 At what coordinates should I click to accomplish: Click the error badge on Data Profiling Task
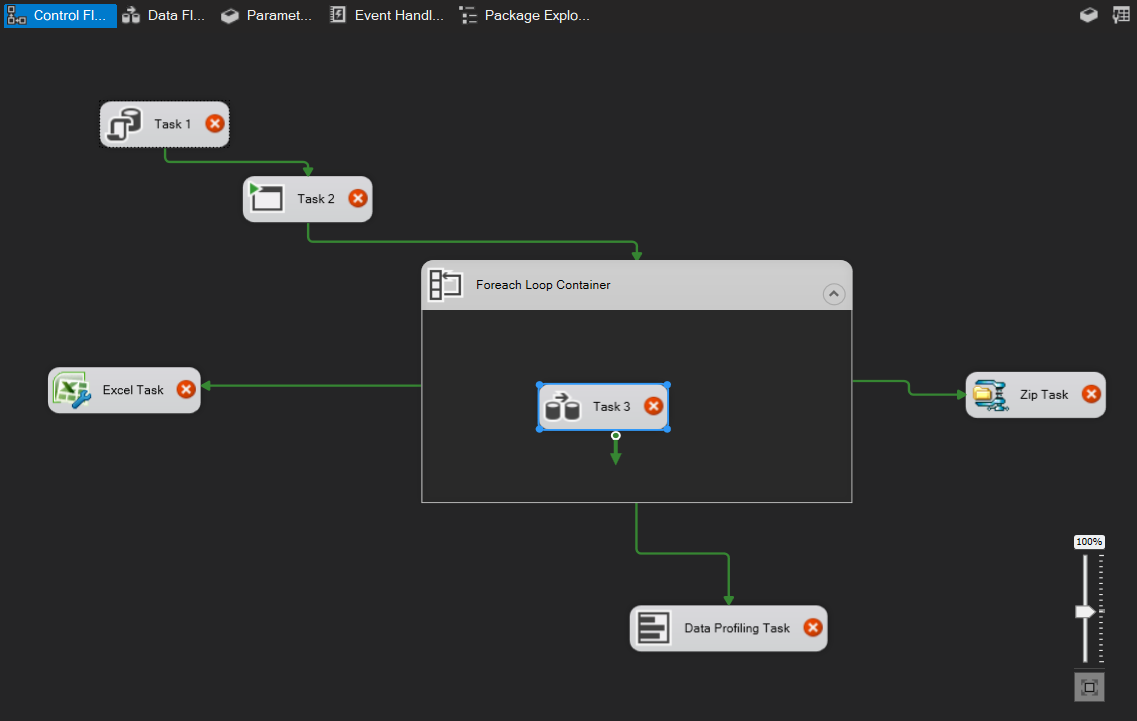tap(810, 628)
